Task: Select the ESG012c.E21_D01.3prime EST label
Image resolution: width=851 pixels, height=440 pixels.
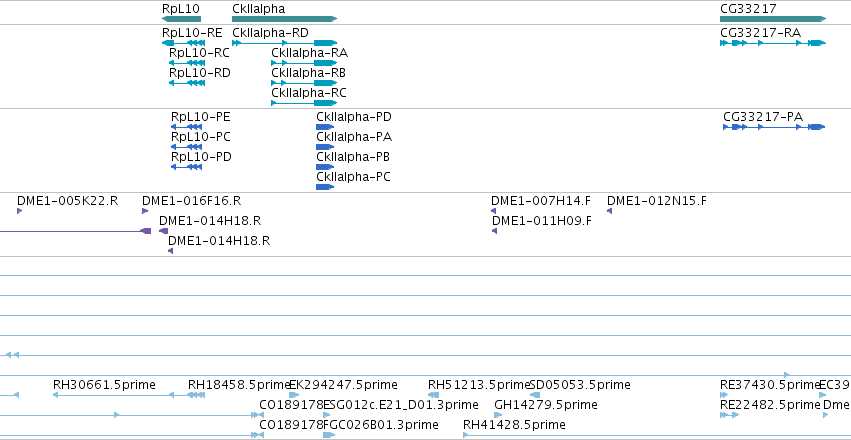Action: [x=401, y=405]
